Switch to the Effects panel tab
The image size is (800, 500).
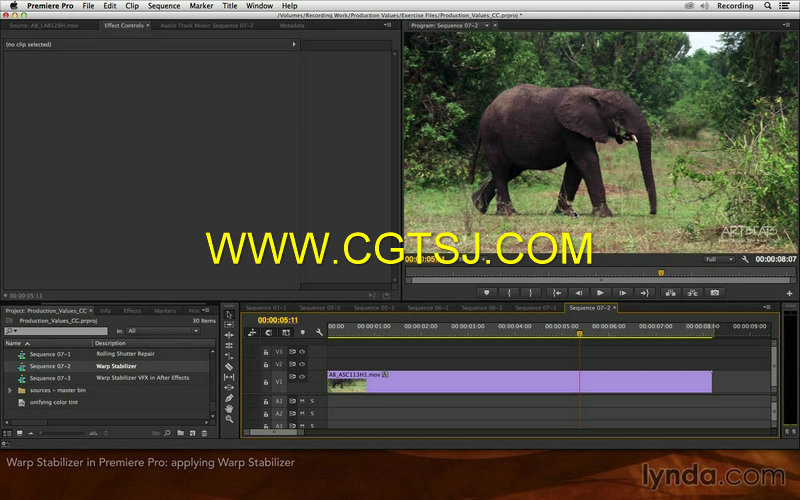pos(132,310)
